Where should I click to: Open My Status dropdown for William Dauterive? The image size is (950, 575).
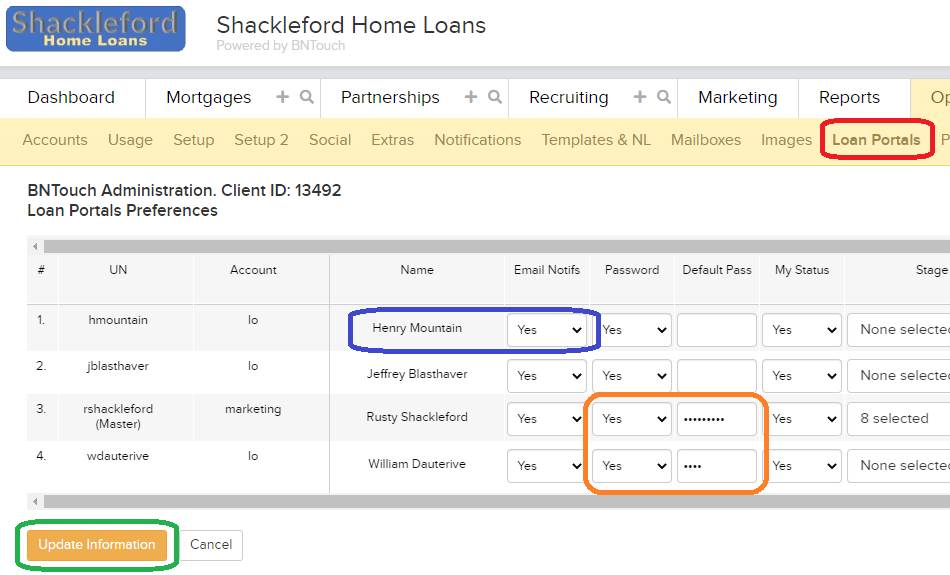pos(802,465)
